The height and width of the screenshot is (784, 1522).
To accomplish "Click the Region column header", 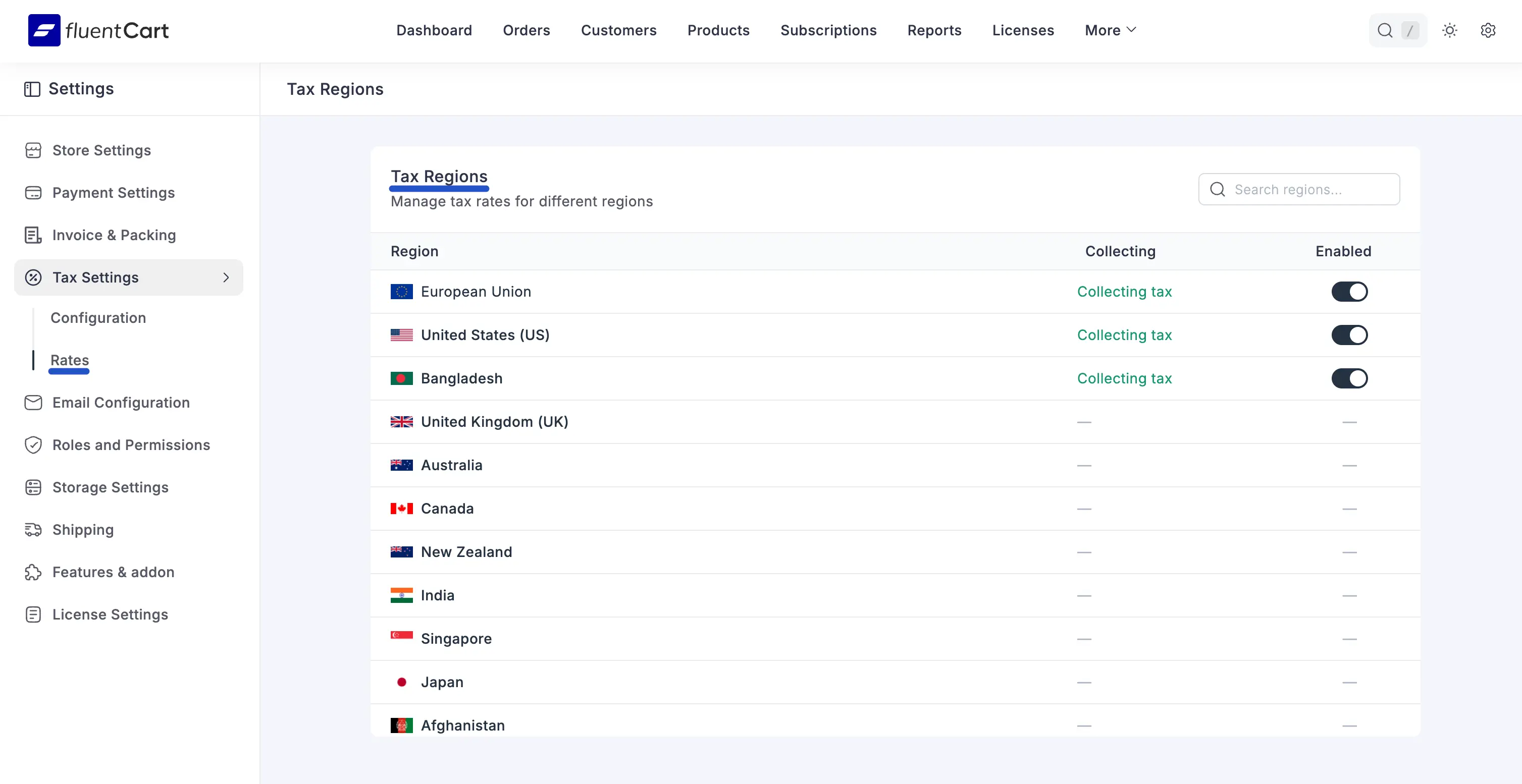I will click(414, 251).
